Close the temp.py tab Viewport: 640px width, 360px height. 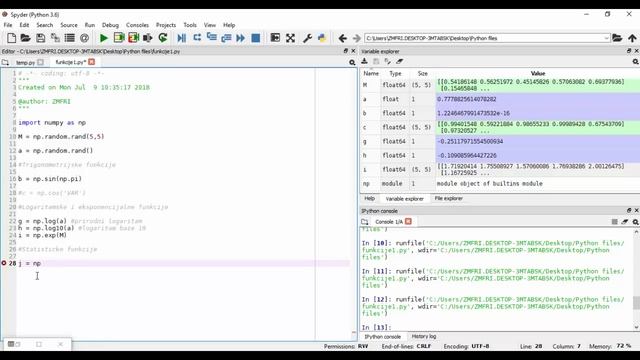click(x=40, y=62)
